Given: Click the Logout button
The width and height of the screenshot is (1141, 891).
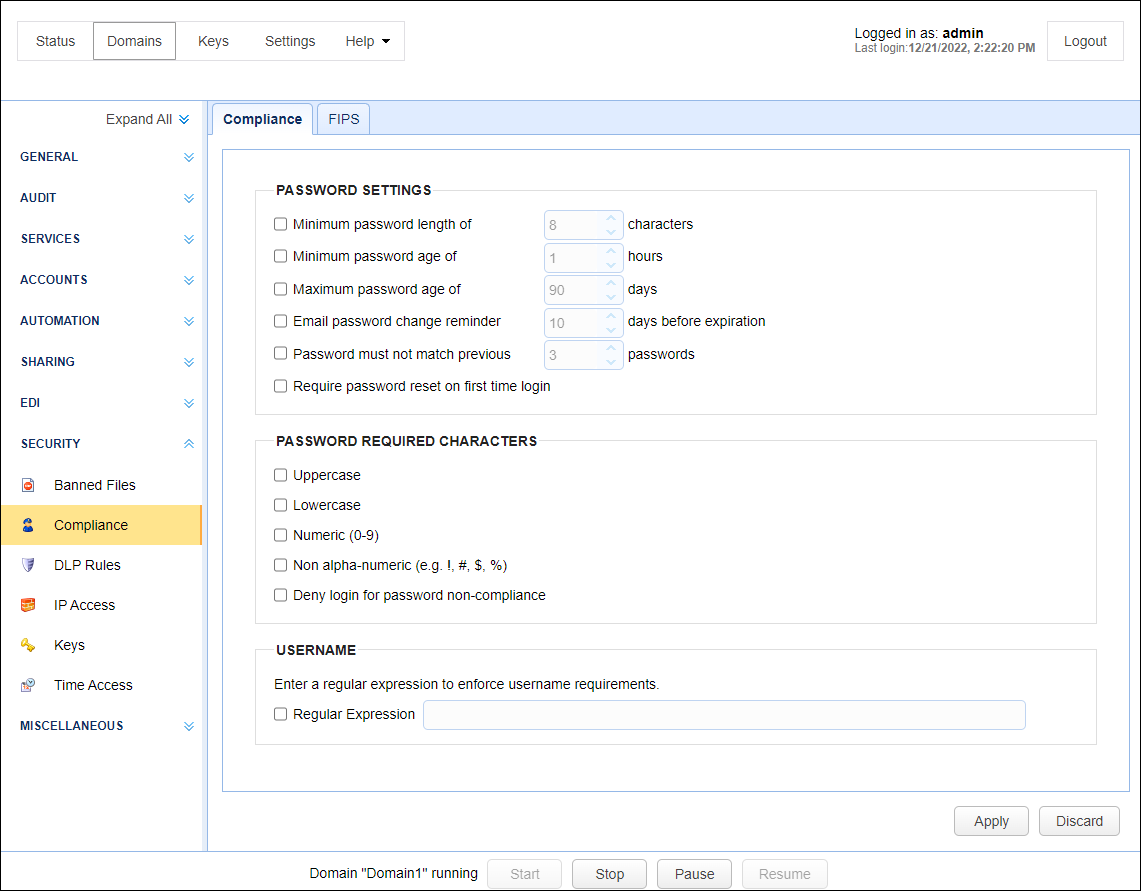Looking at the screenshot, I should (1085, 41).
